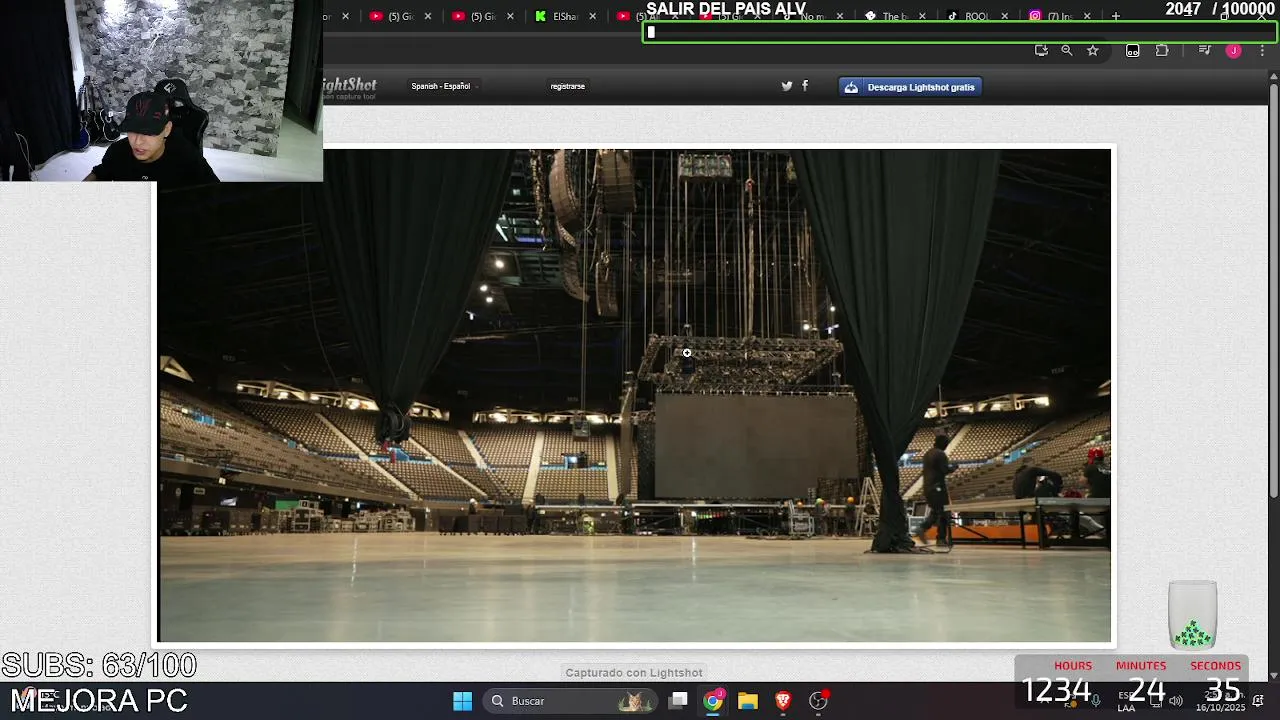Open OBS Studio from the taskbar
This screenshot has width=1280, height=720.
[x=819, y=701]
